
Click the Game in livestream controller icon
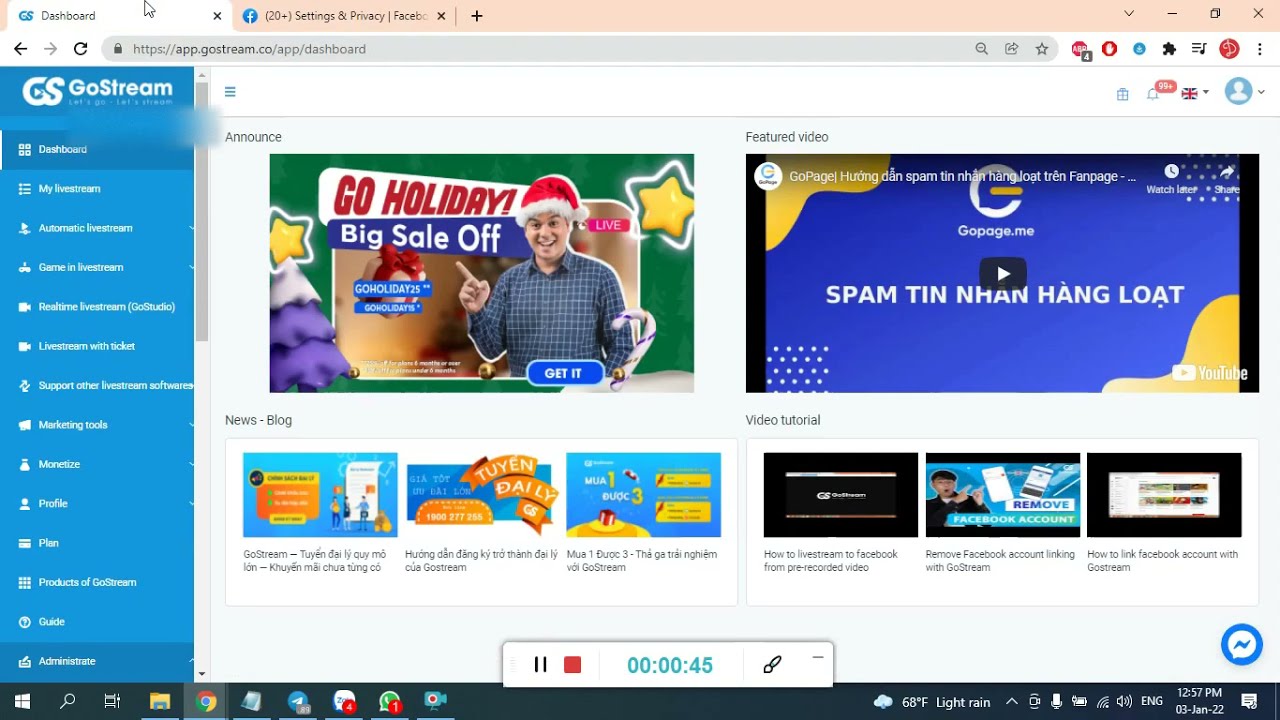click(x=25, y=267)
